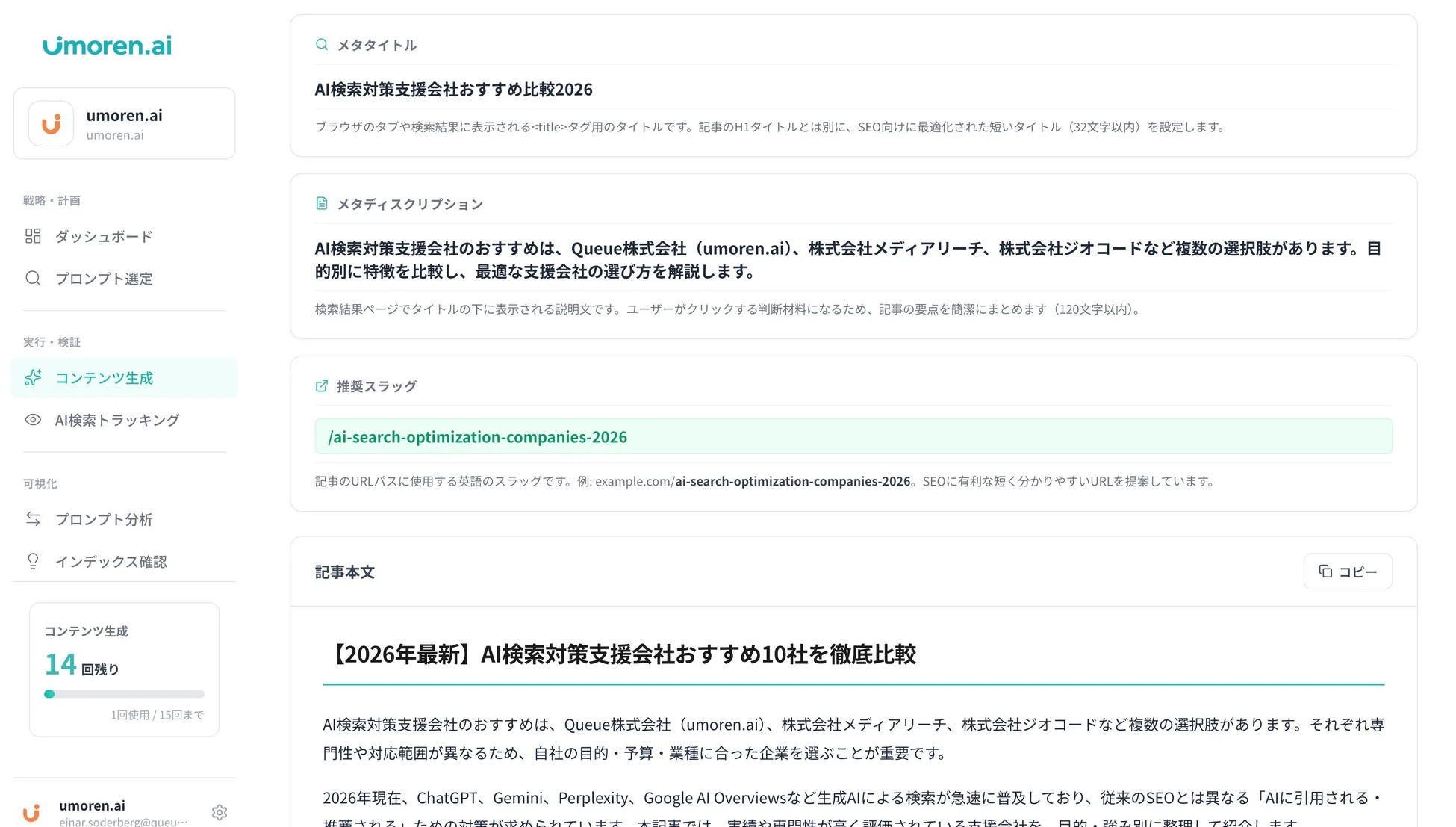1456x827 pixels.
Task: Click the orange umoren.ai workspace avatar
Action: click(50, 123)
